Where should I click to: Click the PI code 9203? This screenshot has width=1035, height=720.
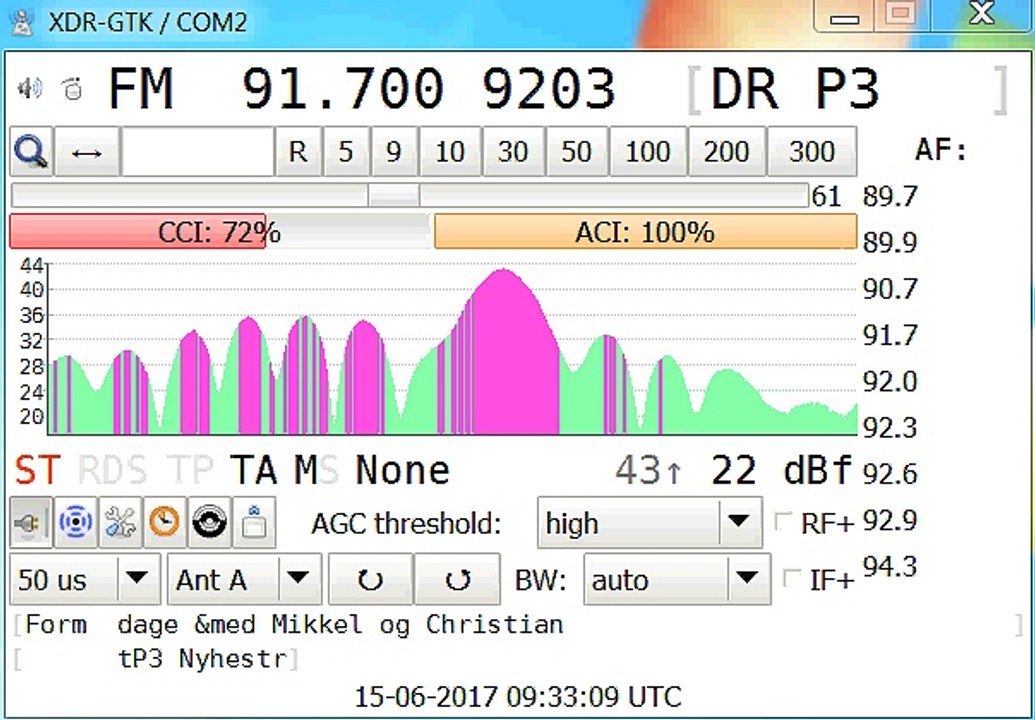click(x=549, y=88)
